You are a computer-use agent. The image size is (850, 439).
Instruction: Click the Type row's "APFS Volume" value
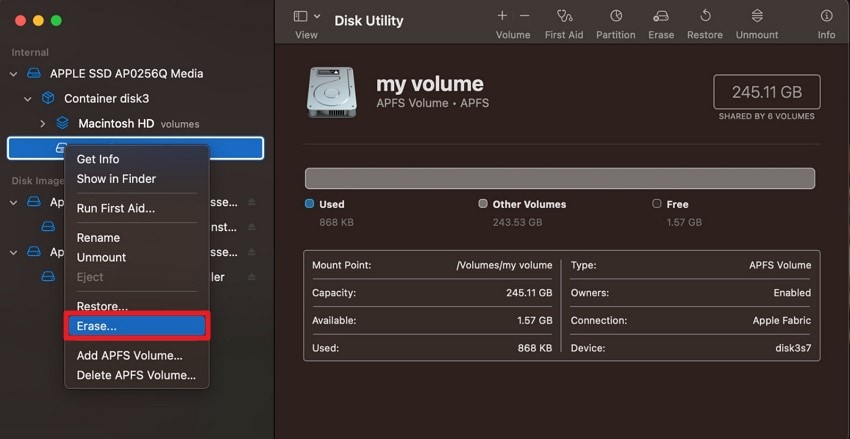780,265
